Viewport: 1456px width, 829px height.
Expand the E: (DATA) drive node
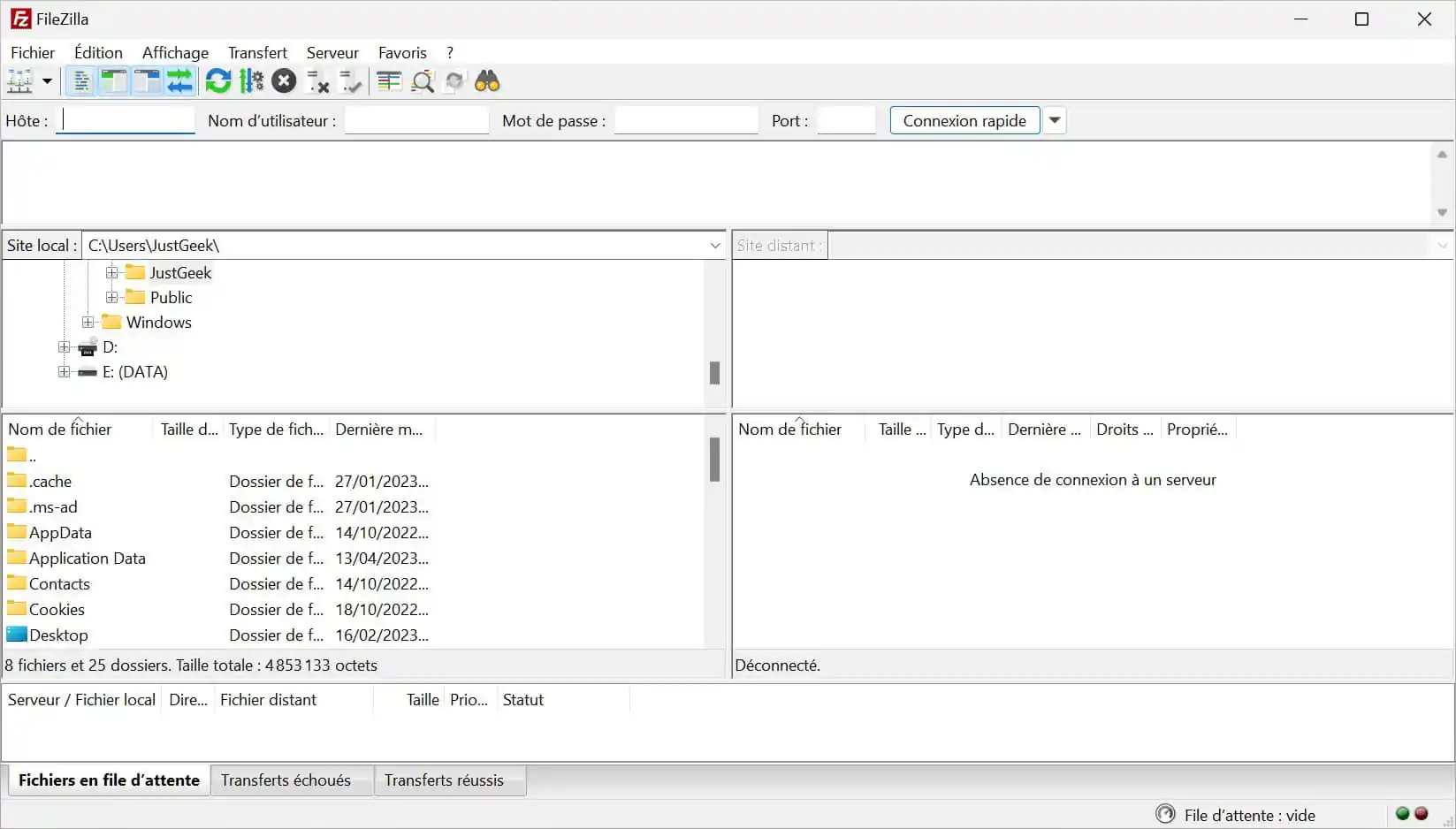pyautogui.click(x=64, y=372)
